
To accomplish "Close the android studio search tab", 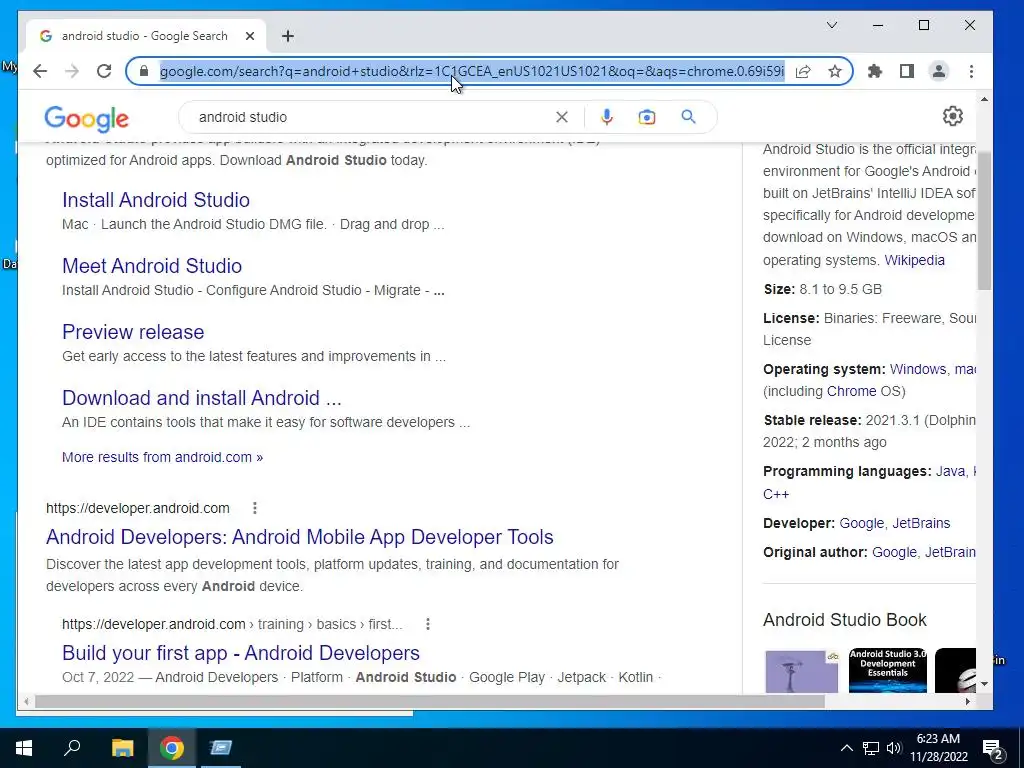I will [249, 36].
